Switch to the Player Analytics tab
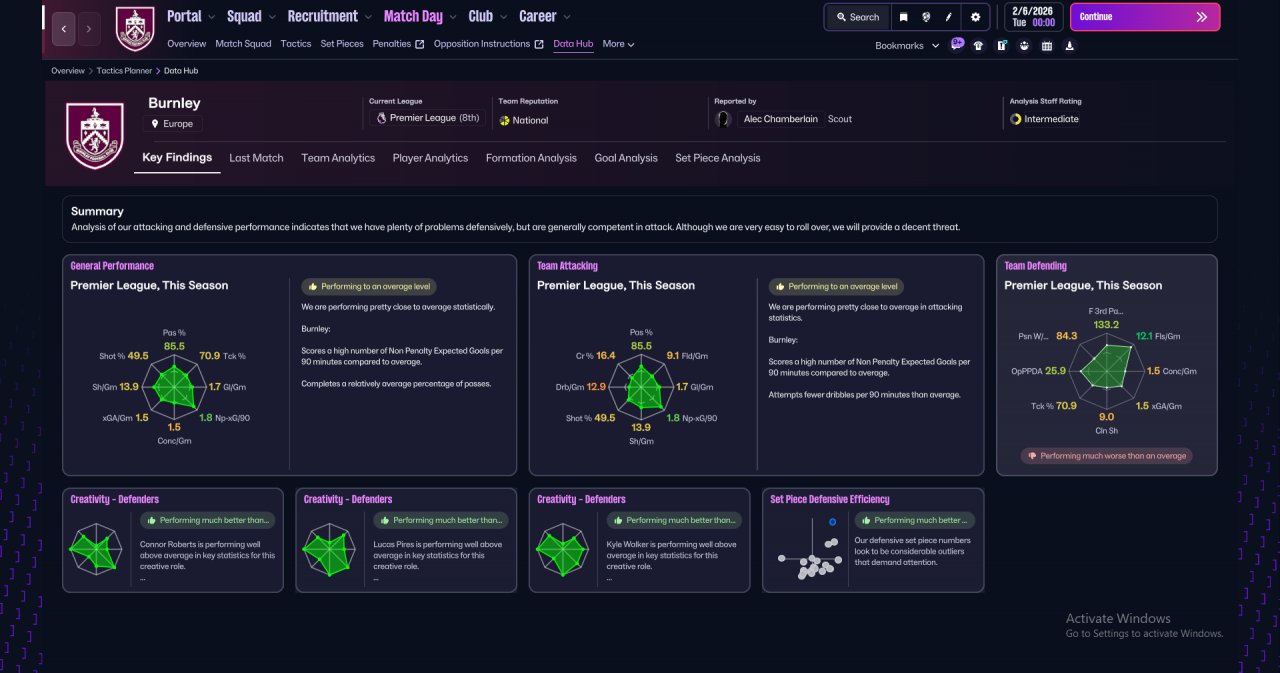1280x673 pixels. [x=430, y=158]
